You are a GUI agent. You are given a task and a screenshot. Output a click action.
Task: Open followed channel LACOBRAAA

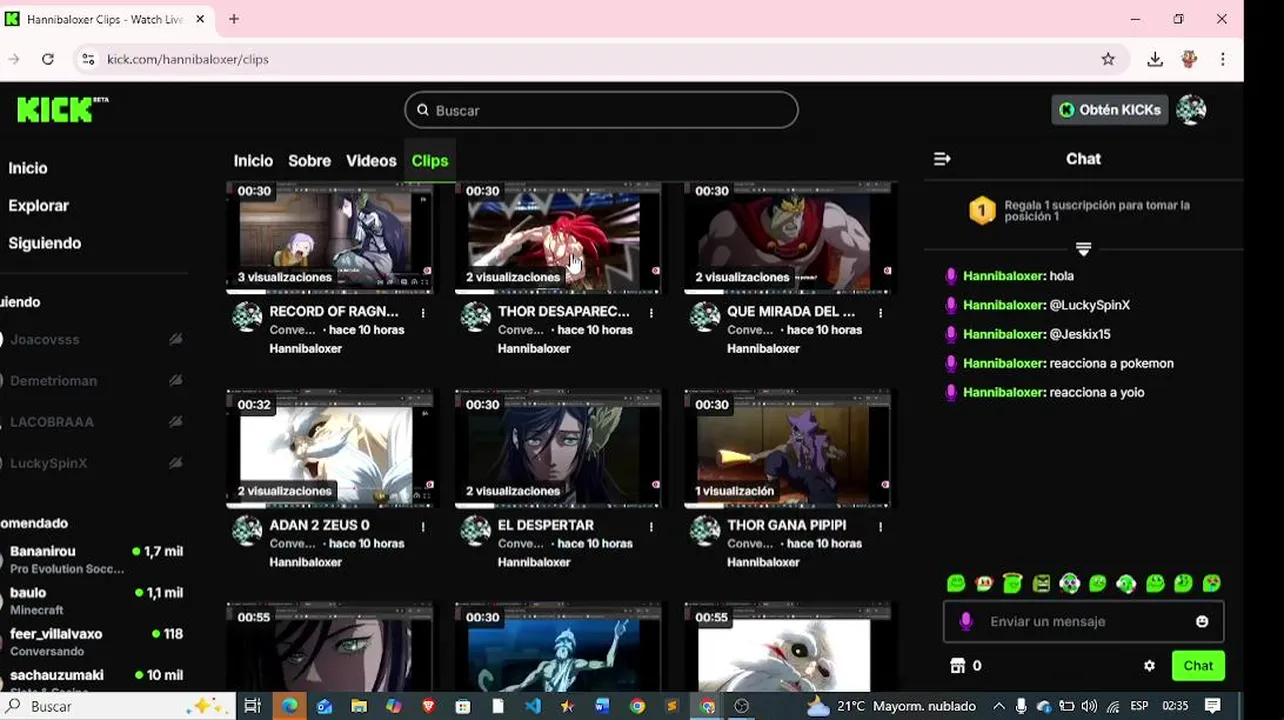click(x=95, y=422)
